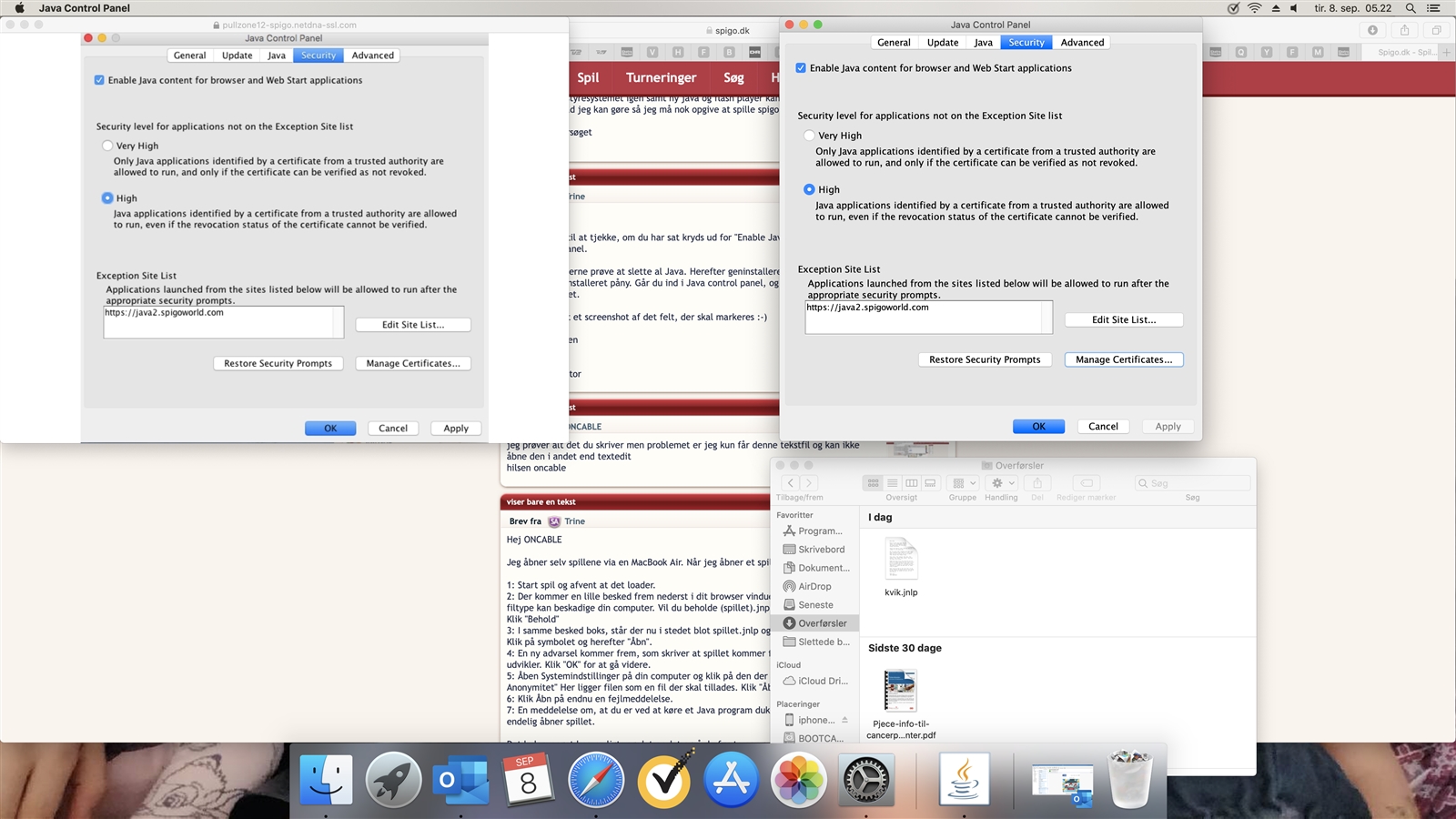Image resolution: width=1456 pixels, height=819 pixels.
Task: Select High radio in right Java window
Action: 809,189
